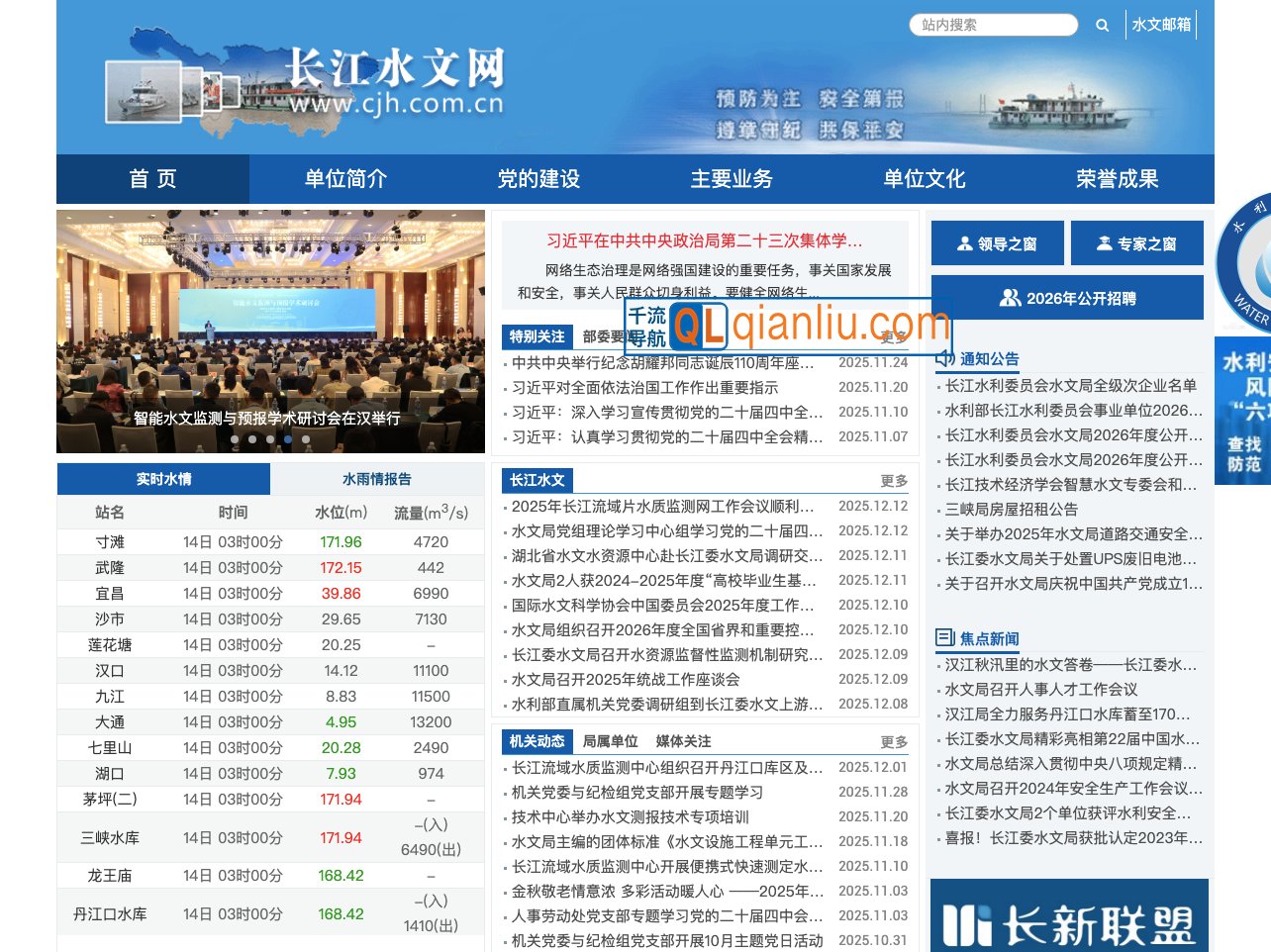The height and width of the screenshot is (952, 1271).
Task: Open 三峡局房屋招租公告 notice
Action: (1011, 510)
